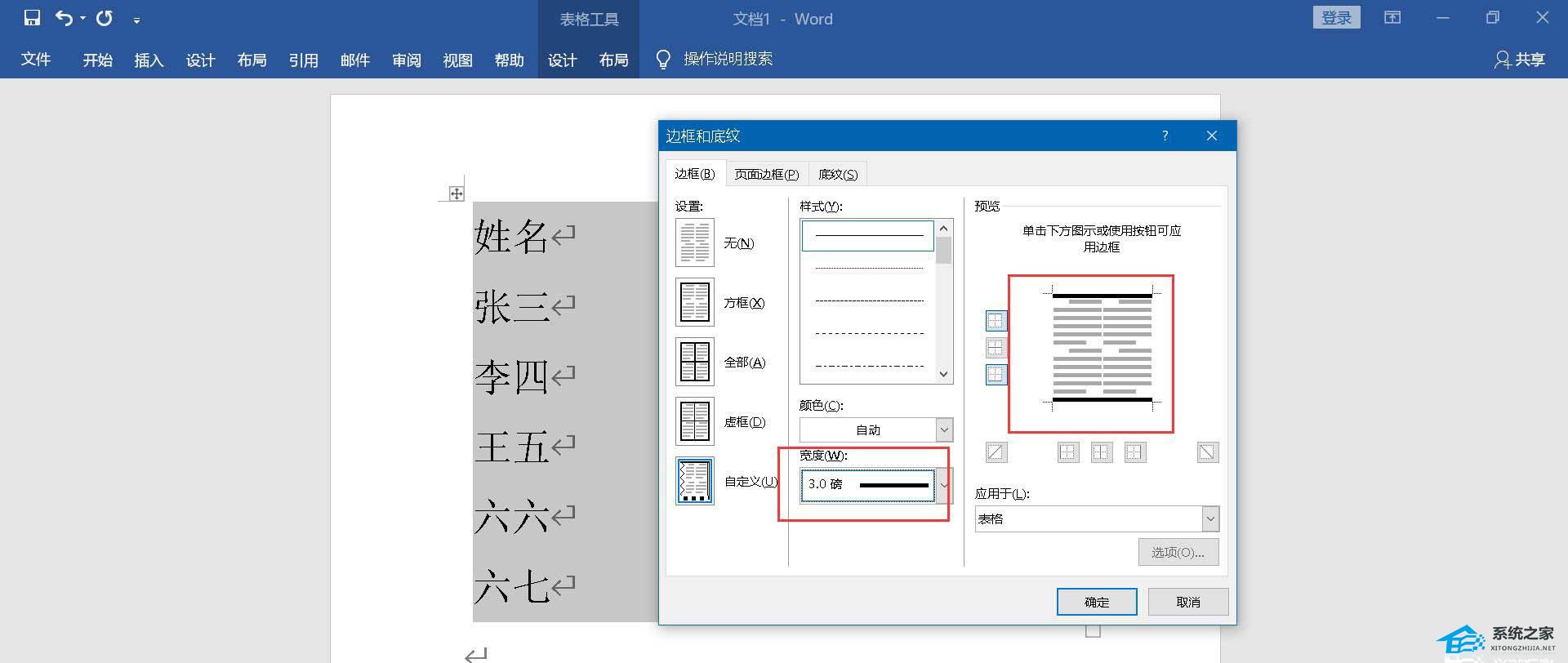
Task: Switch to the 插入 ribbon tab
Action: (x=149, y=60)
